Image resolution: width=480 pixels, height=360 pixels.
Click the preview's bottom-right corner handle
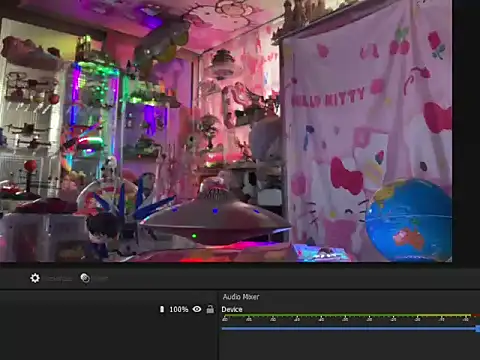(451, 261)
